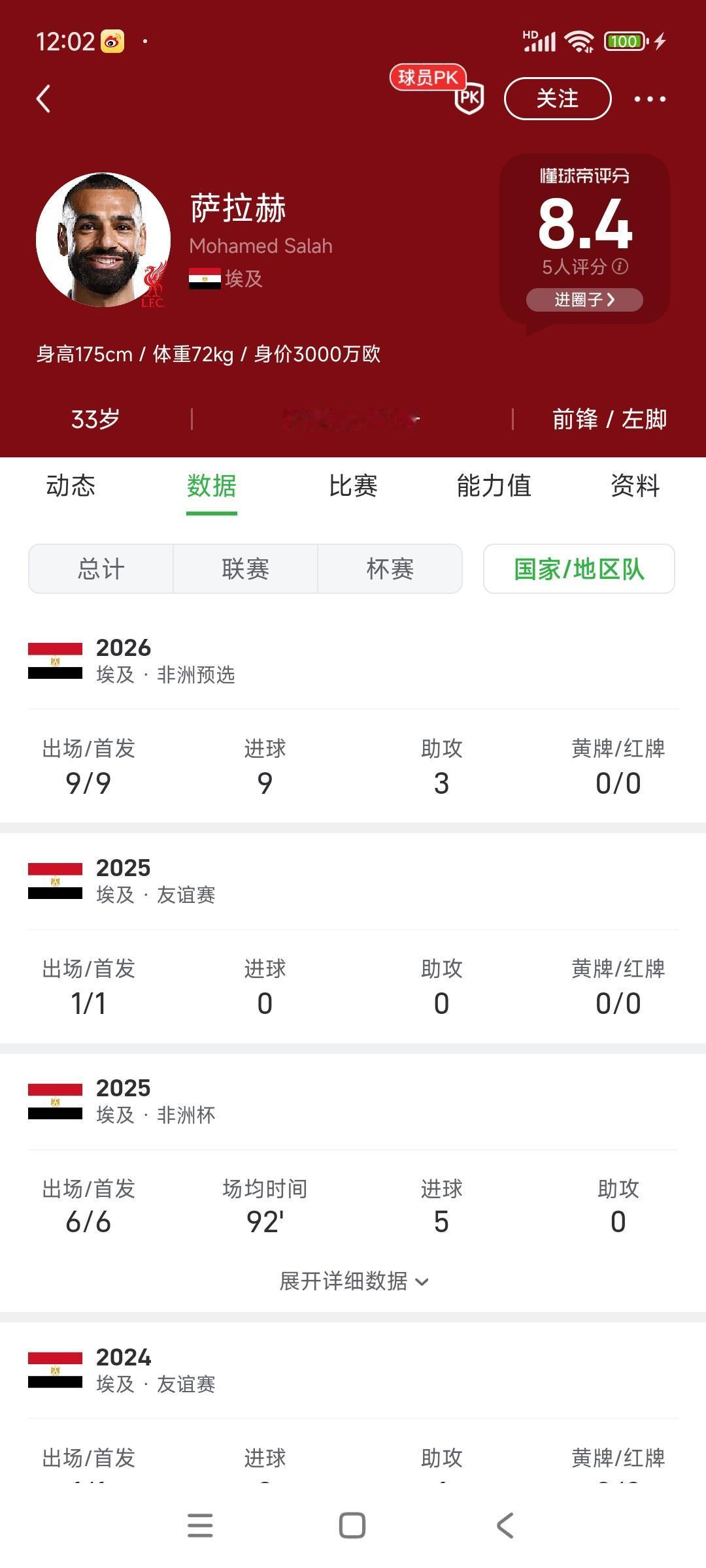
Task: Switch to the 能力值 tab
Action: pos(494,486)
